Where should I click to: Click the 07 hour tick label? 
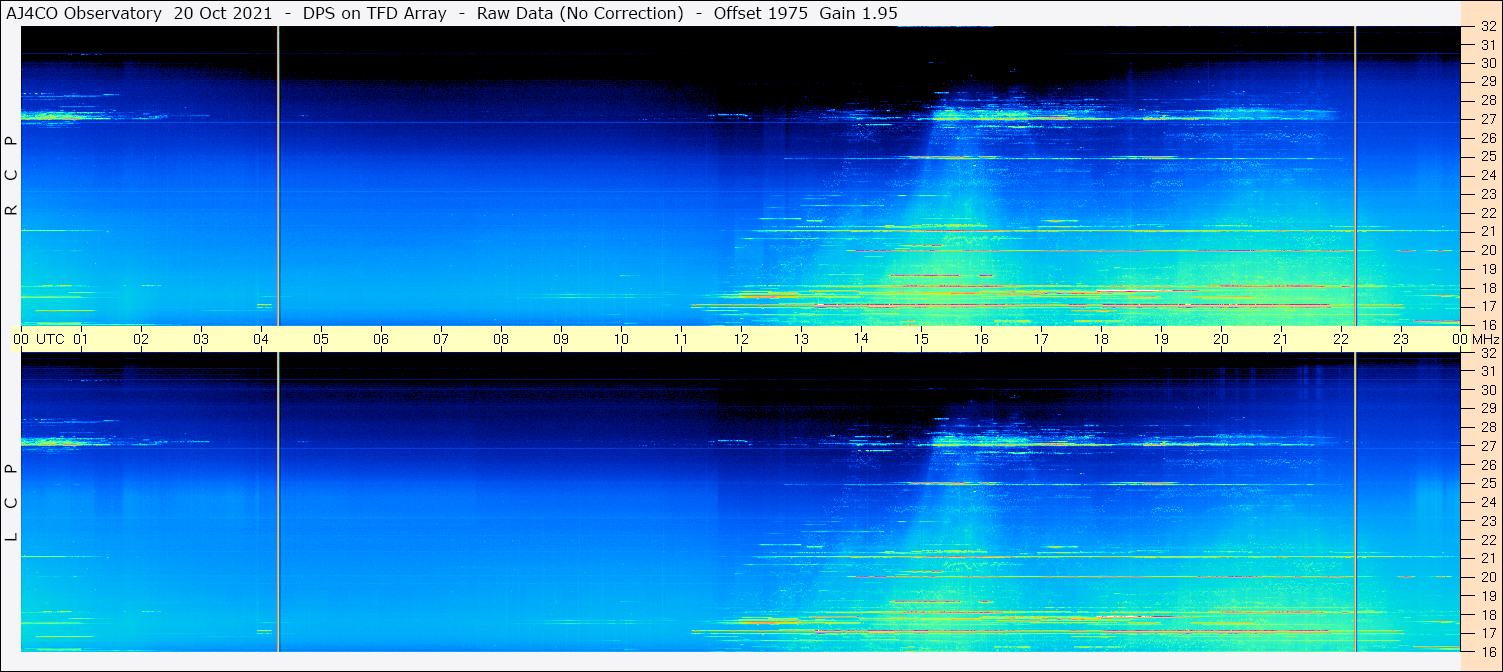click(441, 339)
